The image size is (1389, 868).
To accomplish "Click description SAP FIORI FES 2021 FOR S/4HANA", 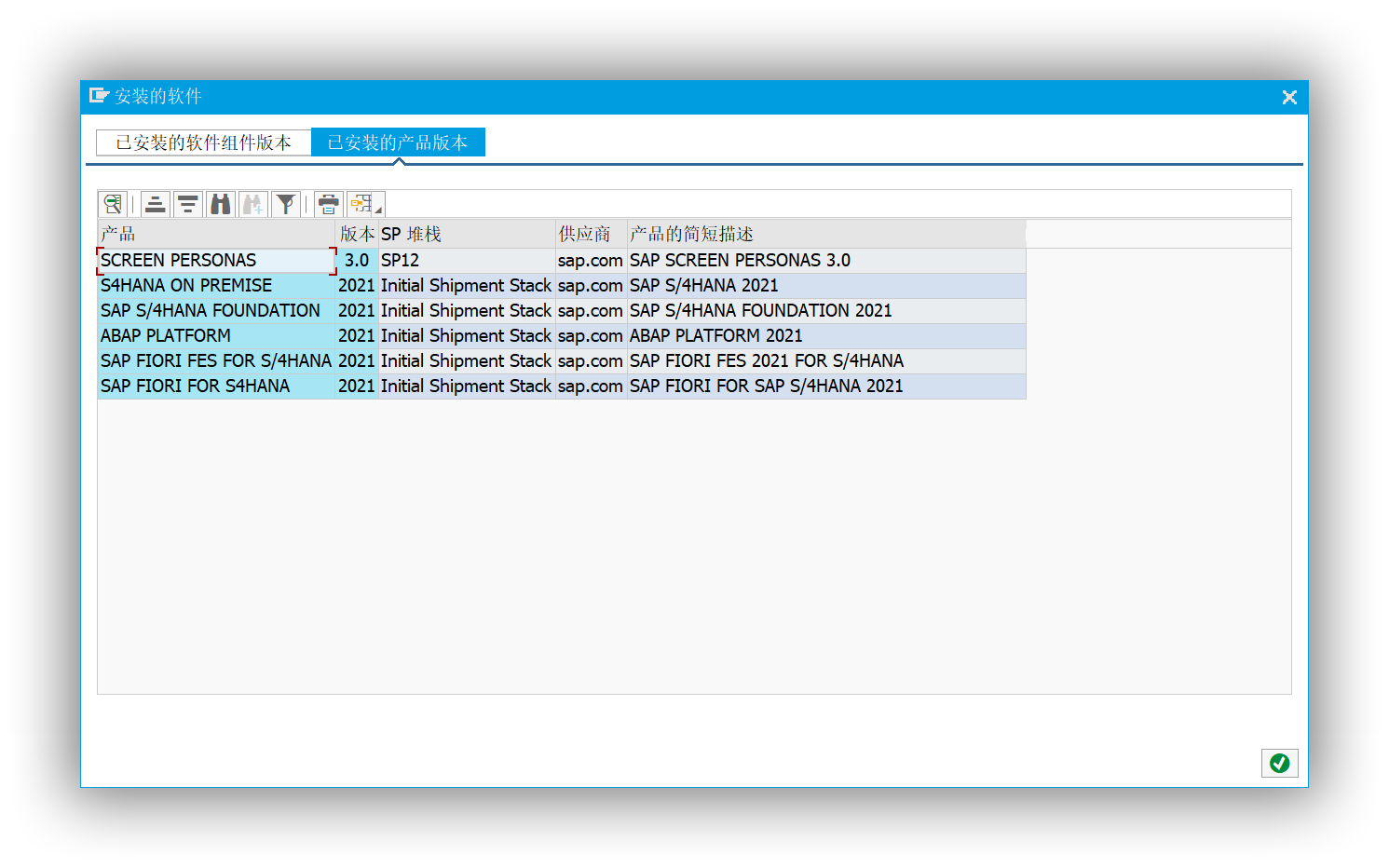I will tap(826, 361).
